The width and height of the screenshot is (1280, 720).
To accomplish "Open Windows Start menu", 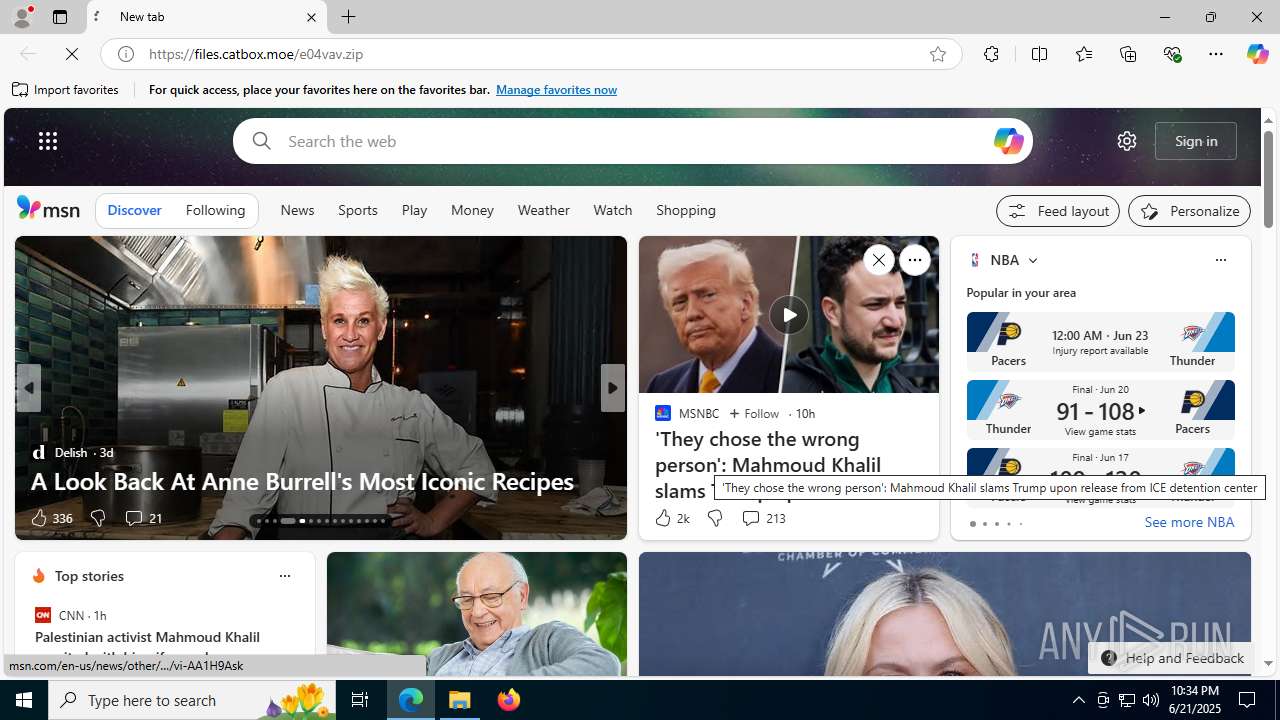I will click(24, 700).
